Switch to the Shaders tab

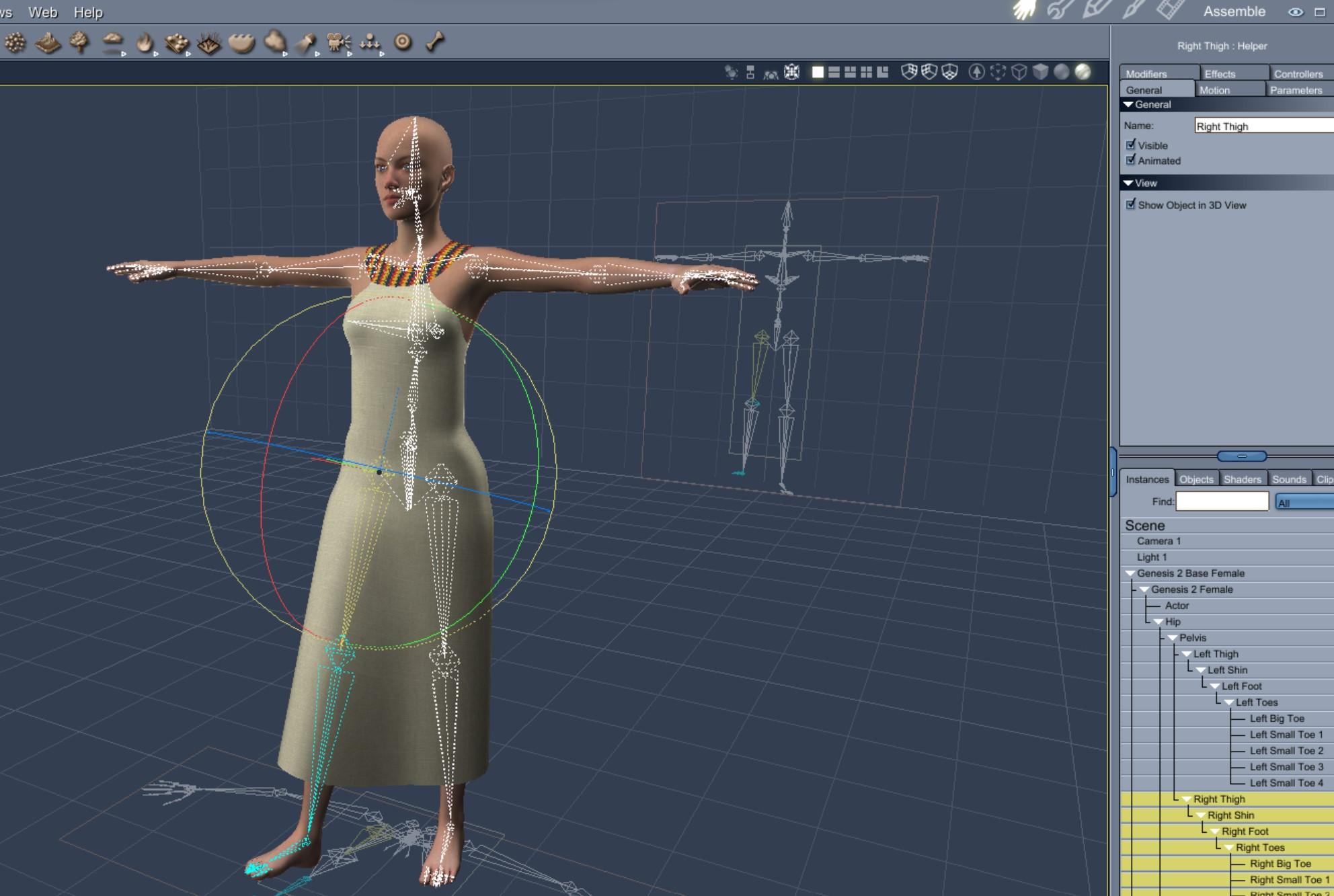[x=1242, y=479]
